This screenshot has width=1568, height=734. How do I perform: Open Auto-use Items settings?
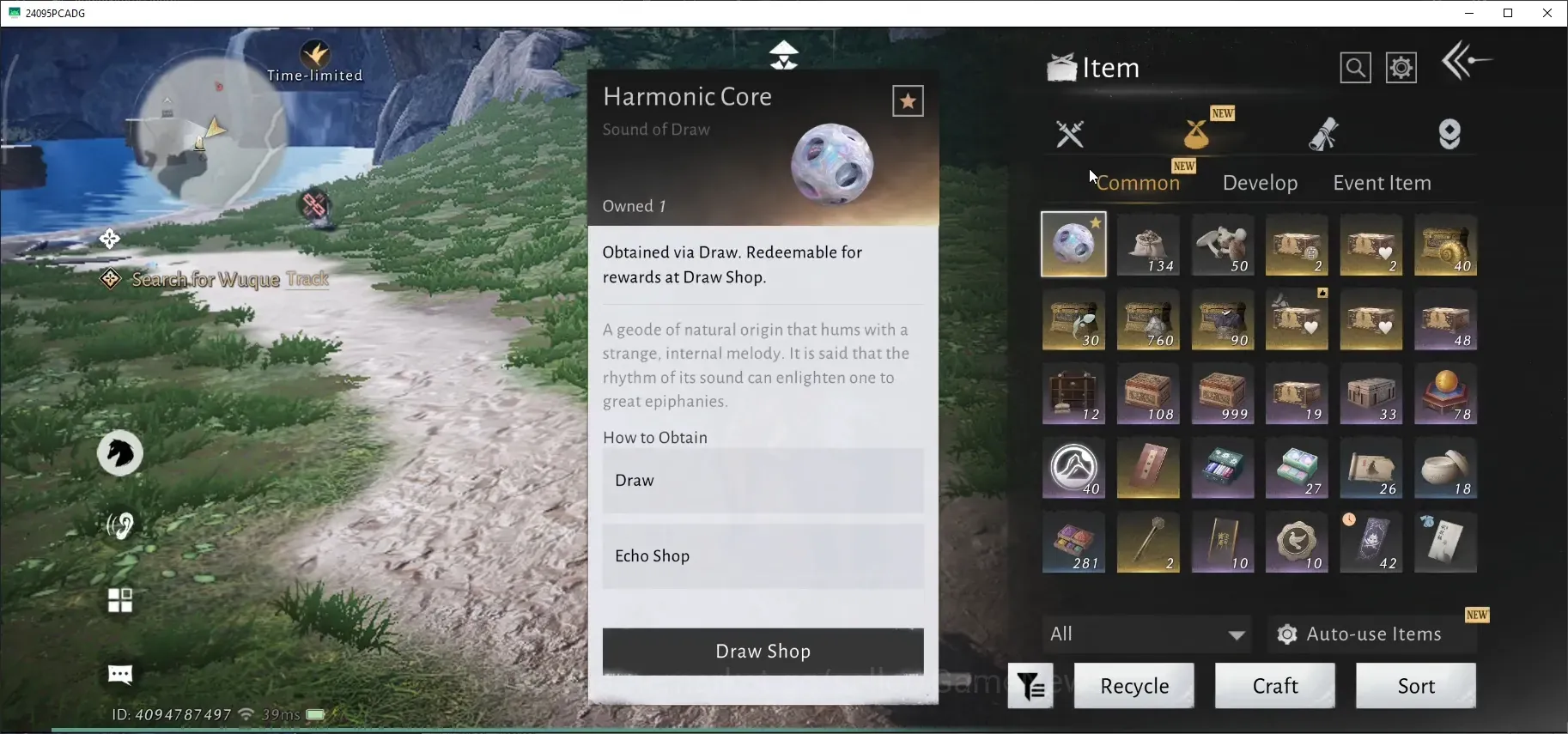click(x=1372, y=634)
